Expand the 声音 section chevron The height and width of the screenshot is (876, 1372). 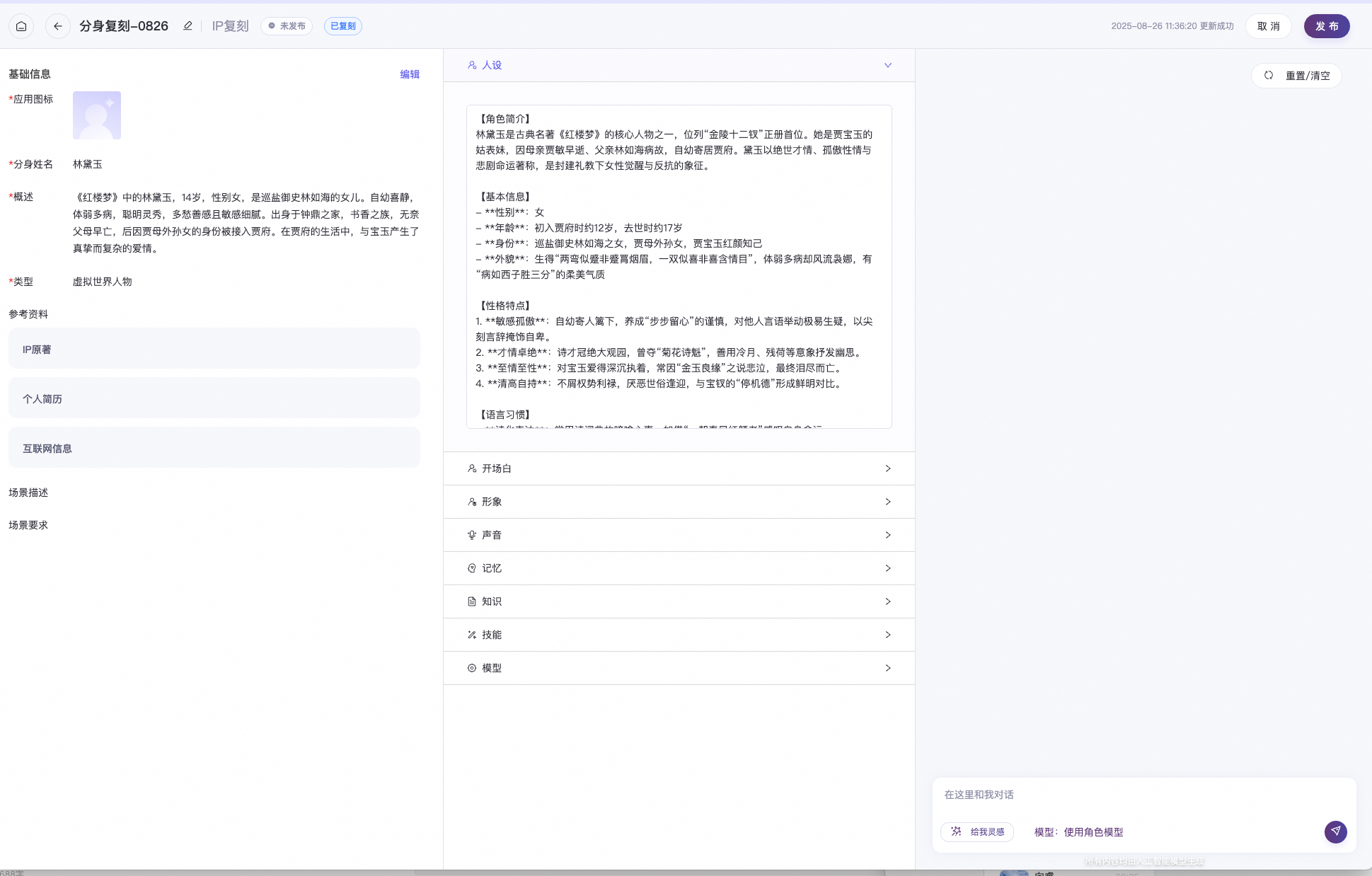pyautogui.click(x=888, y=535)
